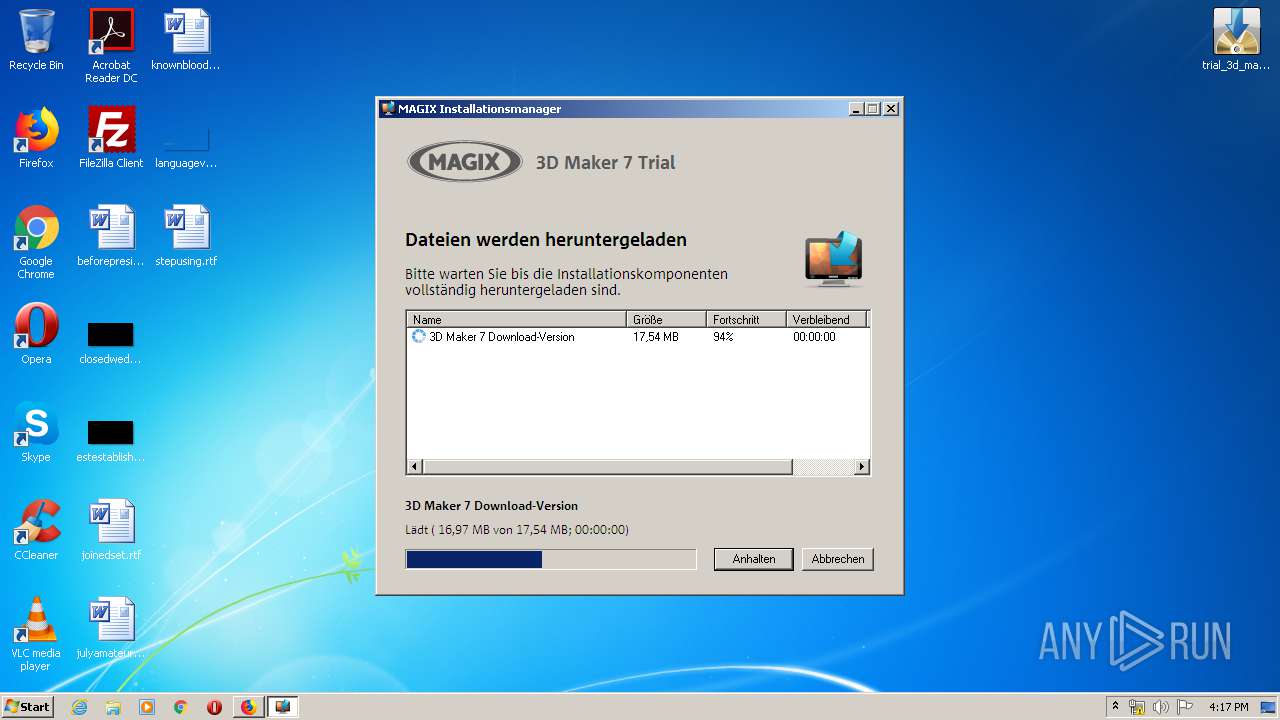Click the 94% progress cell

pyautogui.click(x=723, y=337)
